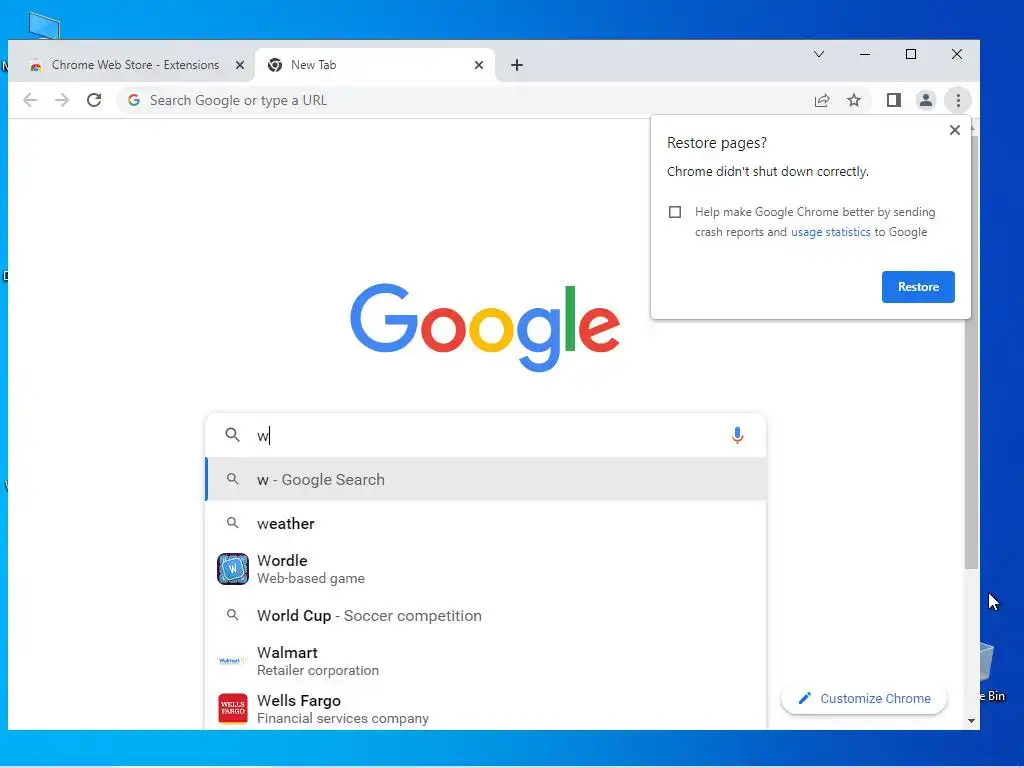Focus the address bar URL field
This screenshot has height=768, width=1024.
pyautogui.click(x=457, y=100)
